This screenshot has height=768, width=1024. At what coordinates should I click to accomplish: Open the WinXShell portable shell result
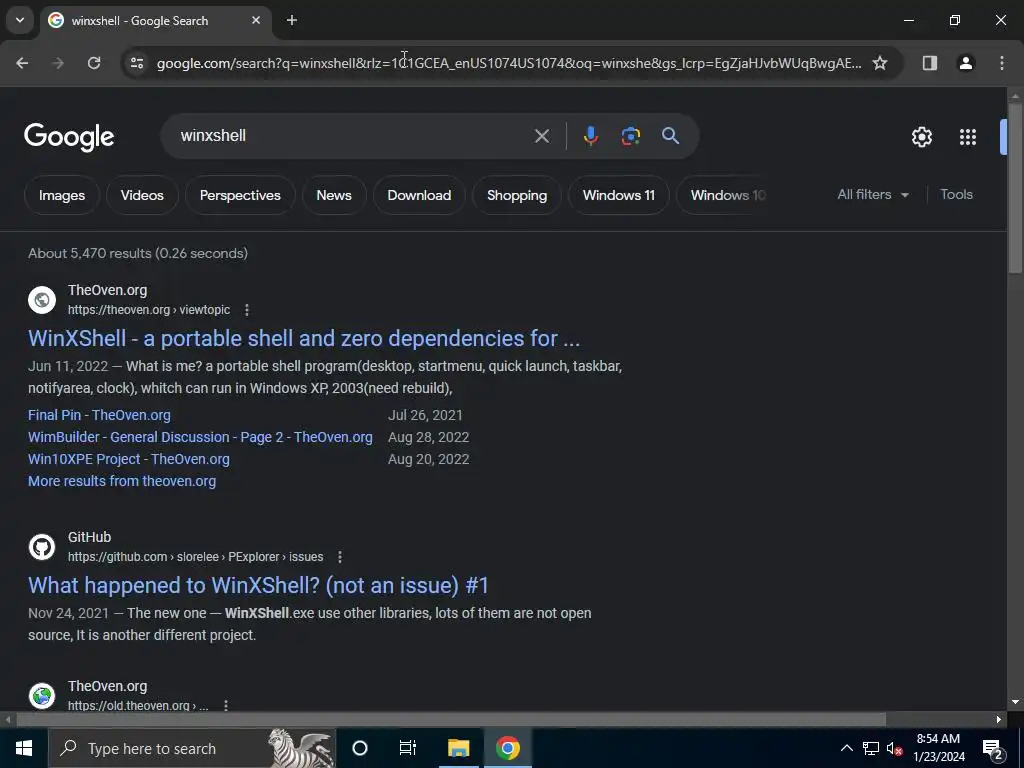click(304, 338)
